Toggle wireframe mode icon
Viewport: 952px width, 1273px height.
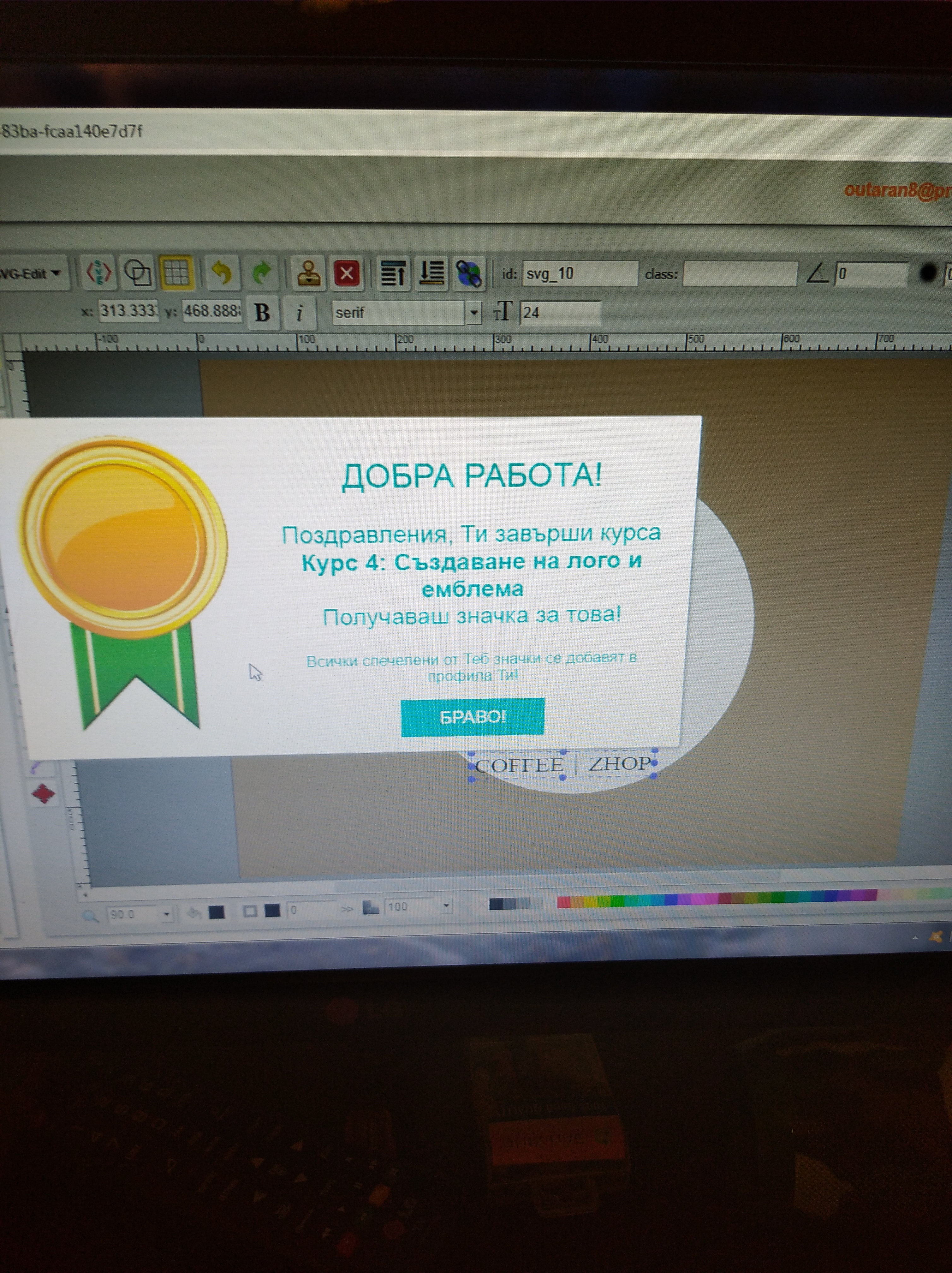click(x=138, y=272)
